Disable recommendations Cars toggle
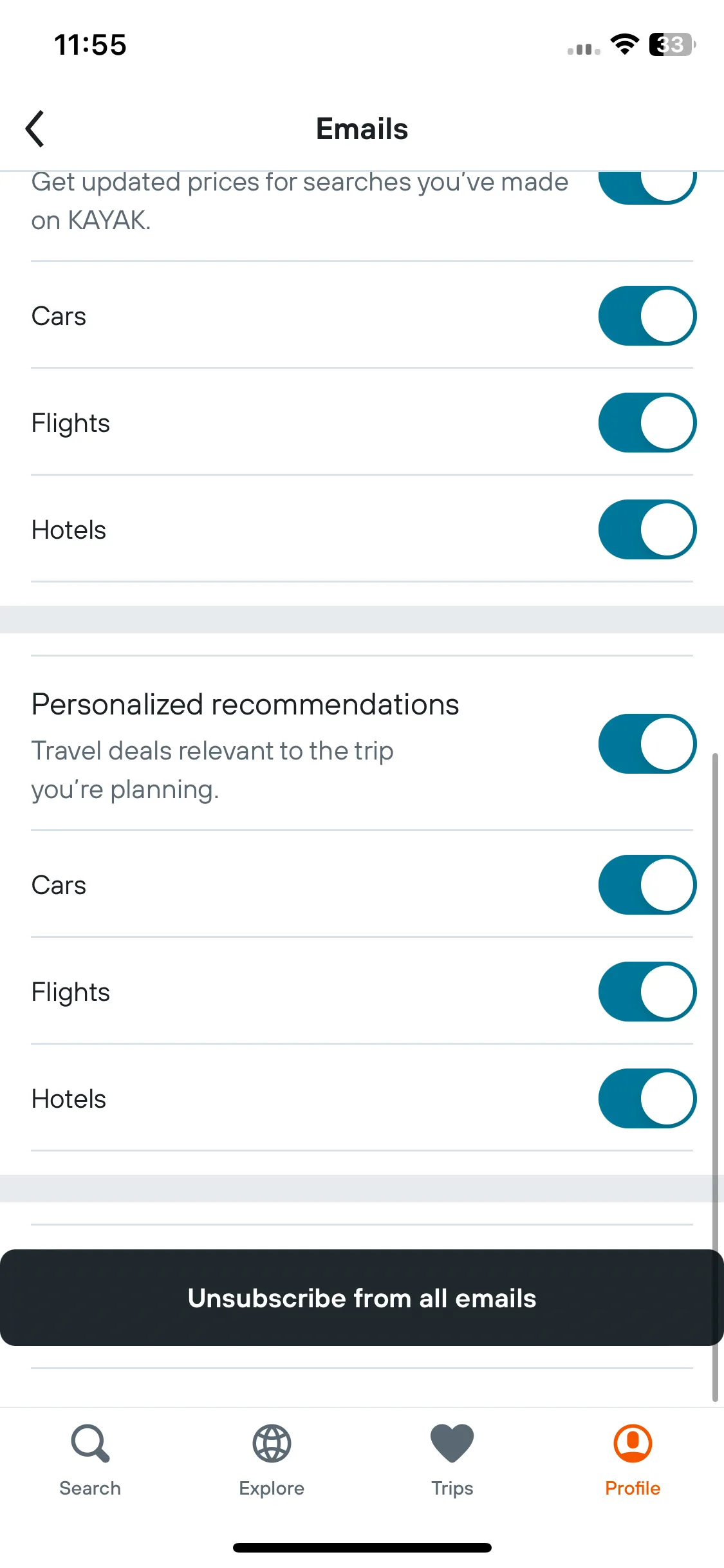724x1568 pixels. pyautogui.click(x=647, y=885)
